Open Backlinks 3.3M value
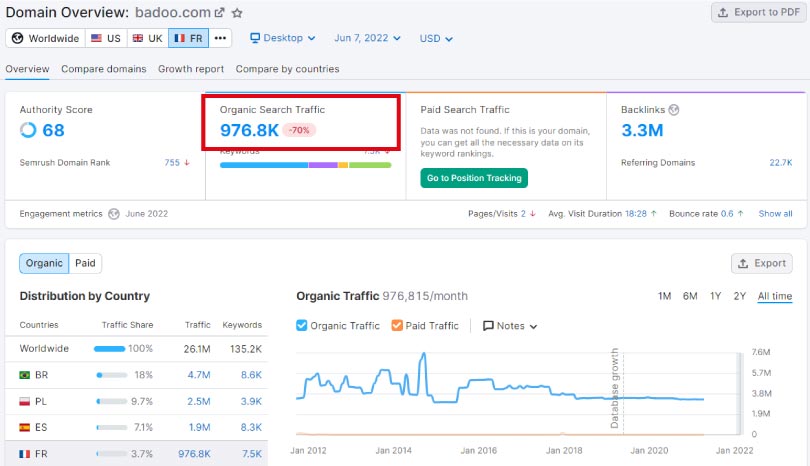This screenshot has height=466, width=810. 642,130
